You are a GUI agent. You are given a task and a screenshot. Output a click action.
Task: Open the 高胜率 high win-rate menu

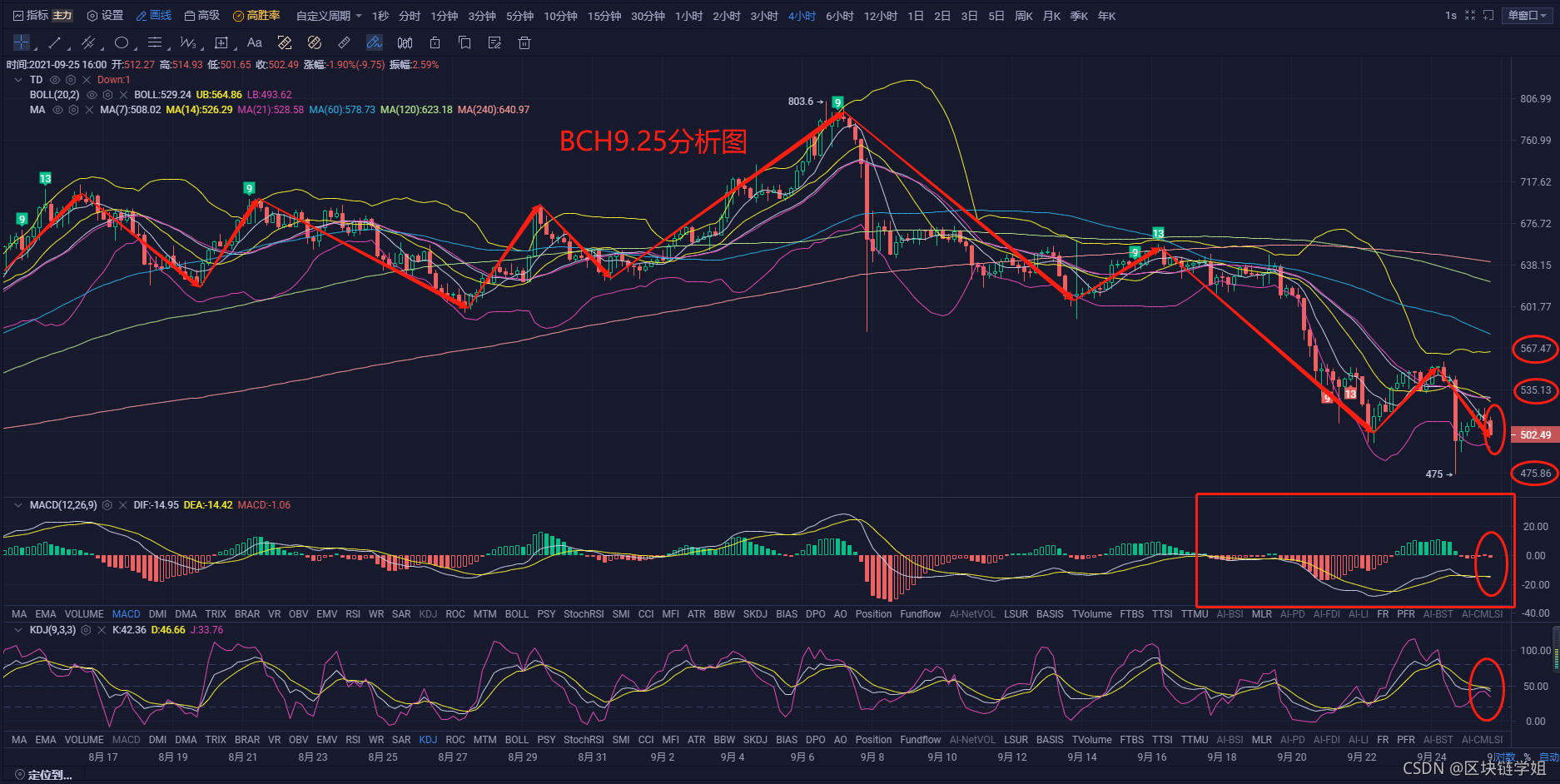tap(256, 16)
